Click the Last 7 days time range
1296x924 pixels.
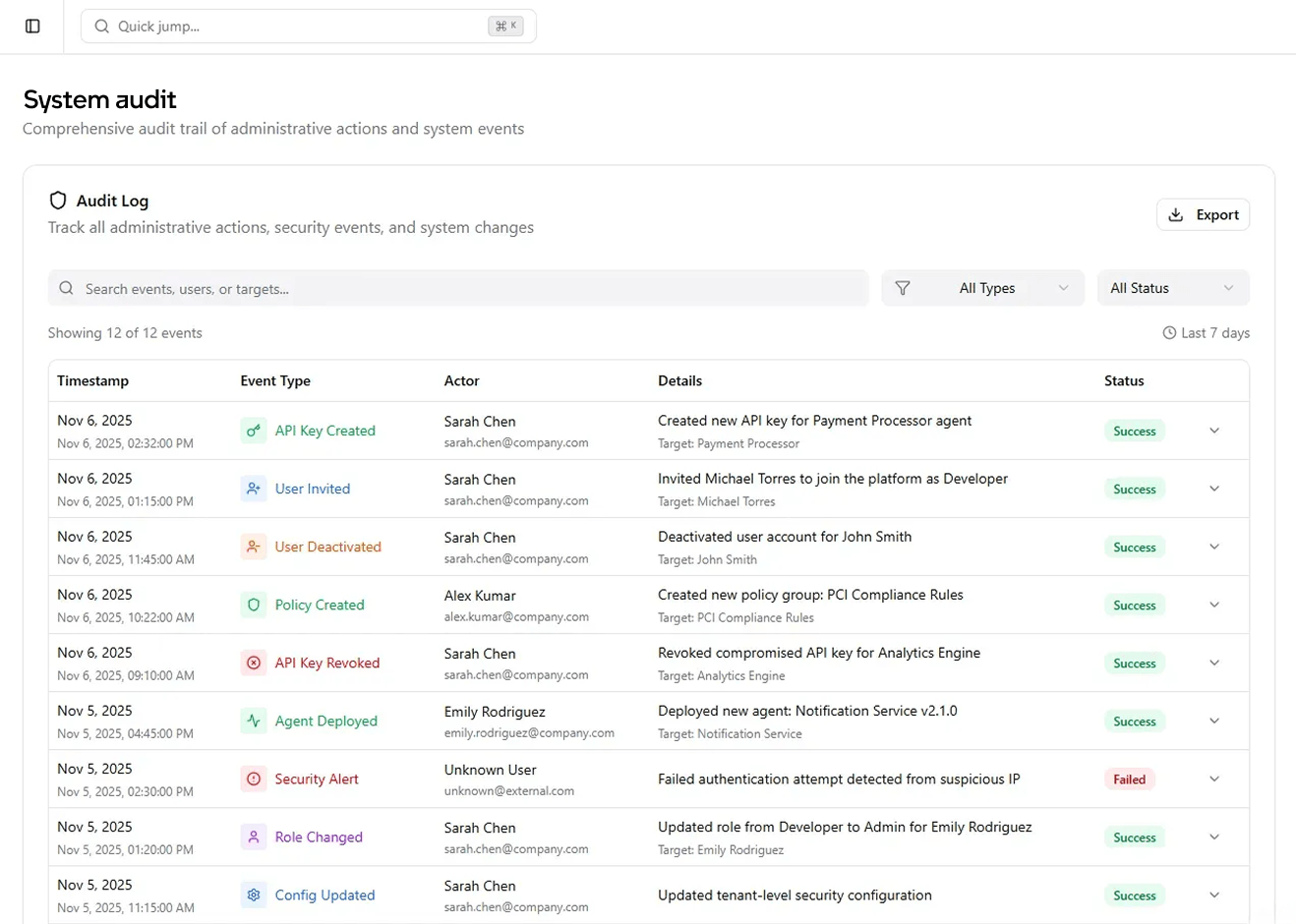coord(1206,333)
